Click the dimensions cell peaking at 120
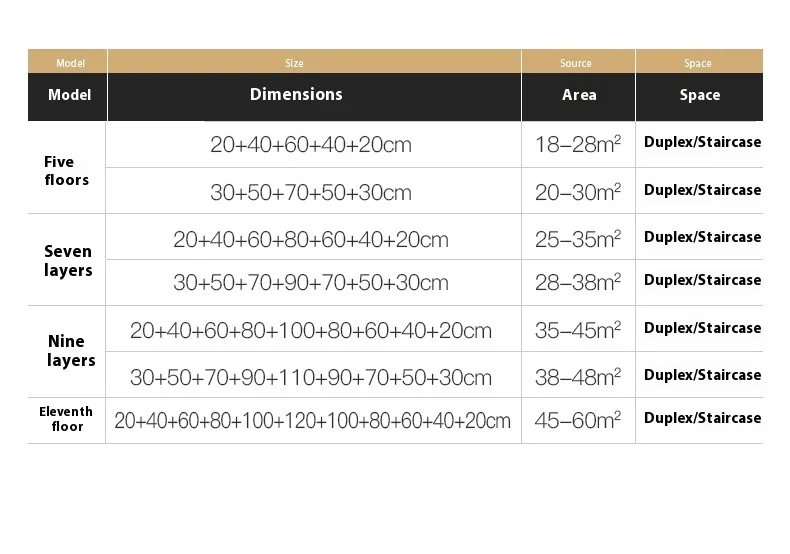790x554 pixels. 313,421
